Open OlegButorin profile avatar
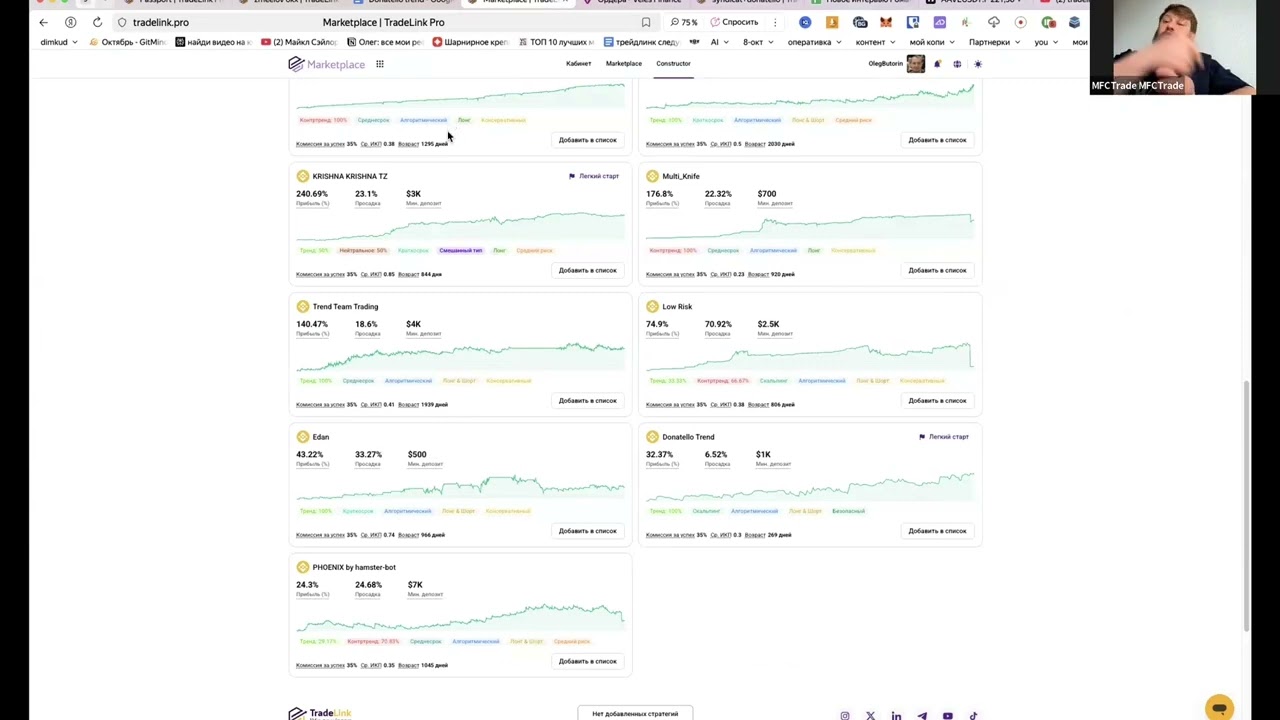 pyautogui.click(x=915, y=64)
